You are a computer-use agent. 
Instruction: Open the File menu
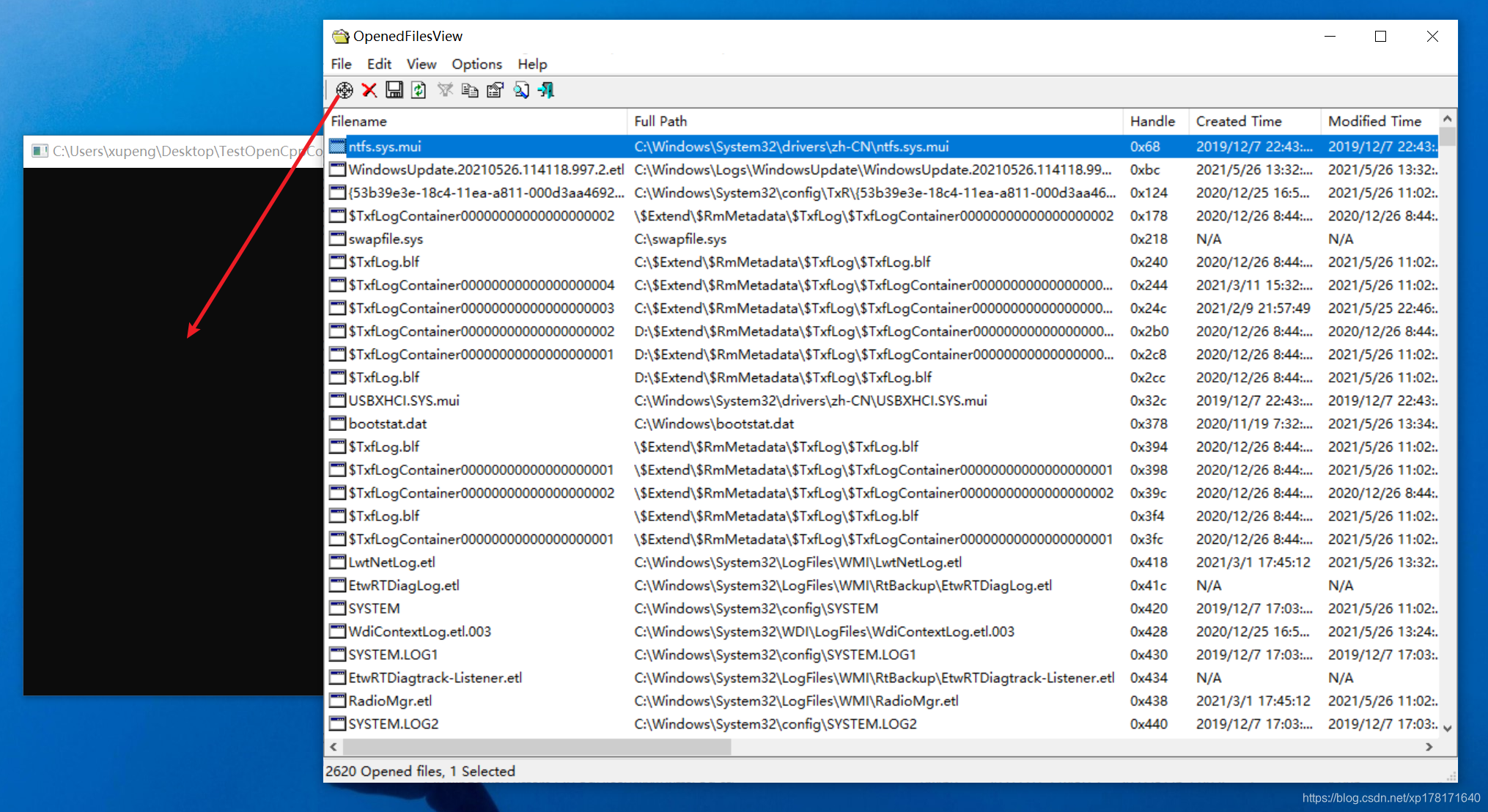[x=341, y=64]
